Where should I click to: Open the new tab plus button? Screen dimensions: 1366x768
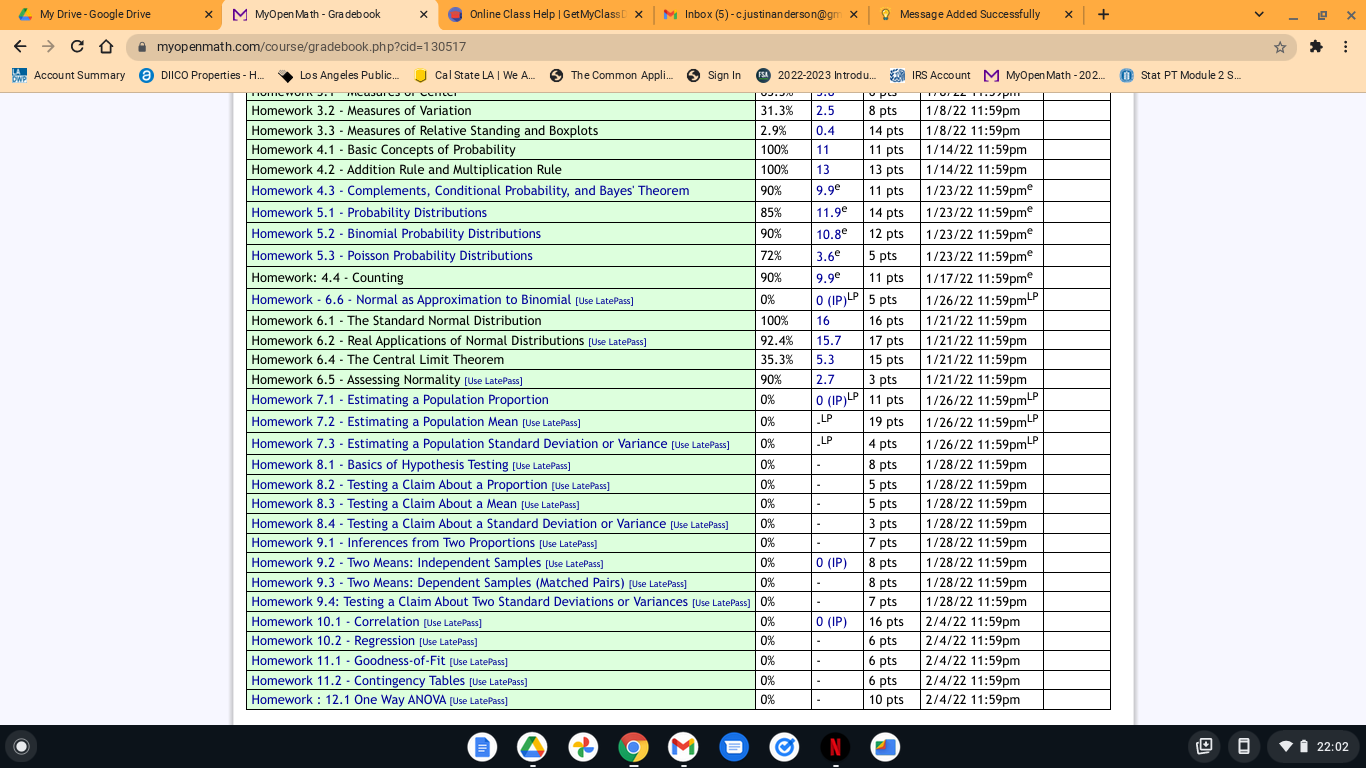pyautogui.click(x=1103, y=15)
